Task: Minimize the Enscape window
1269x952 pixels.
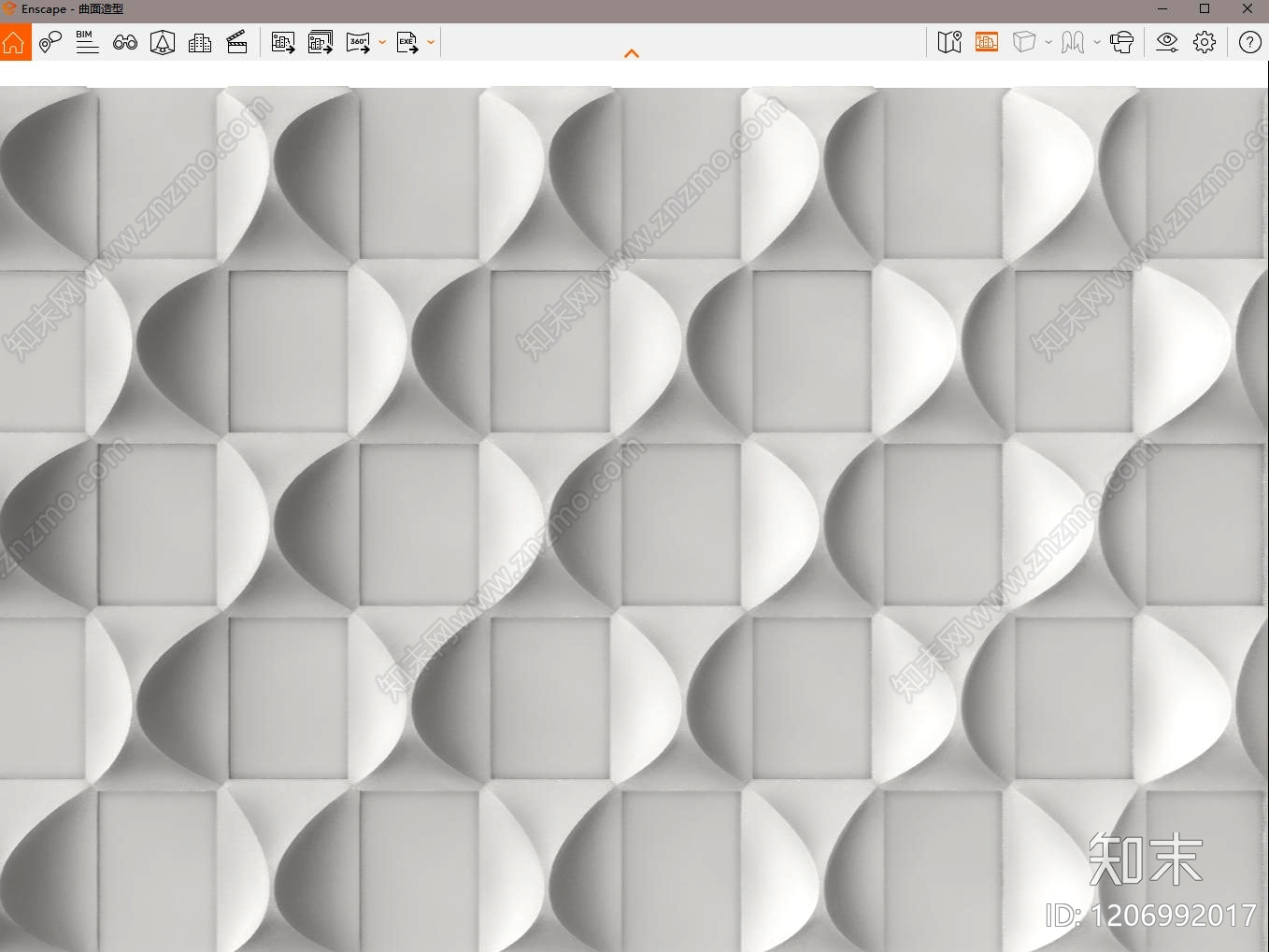Action: [1162, 8]
